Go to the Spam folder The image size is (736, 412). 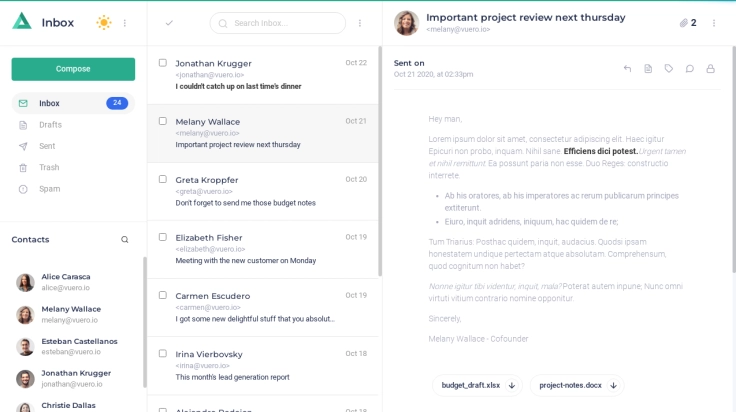(49, 189)
